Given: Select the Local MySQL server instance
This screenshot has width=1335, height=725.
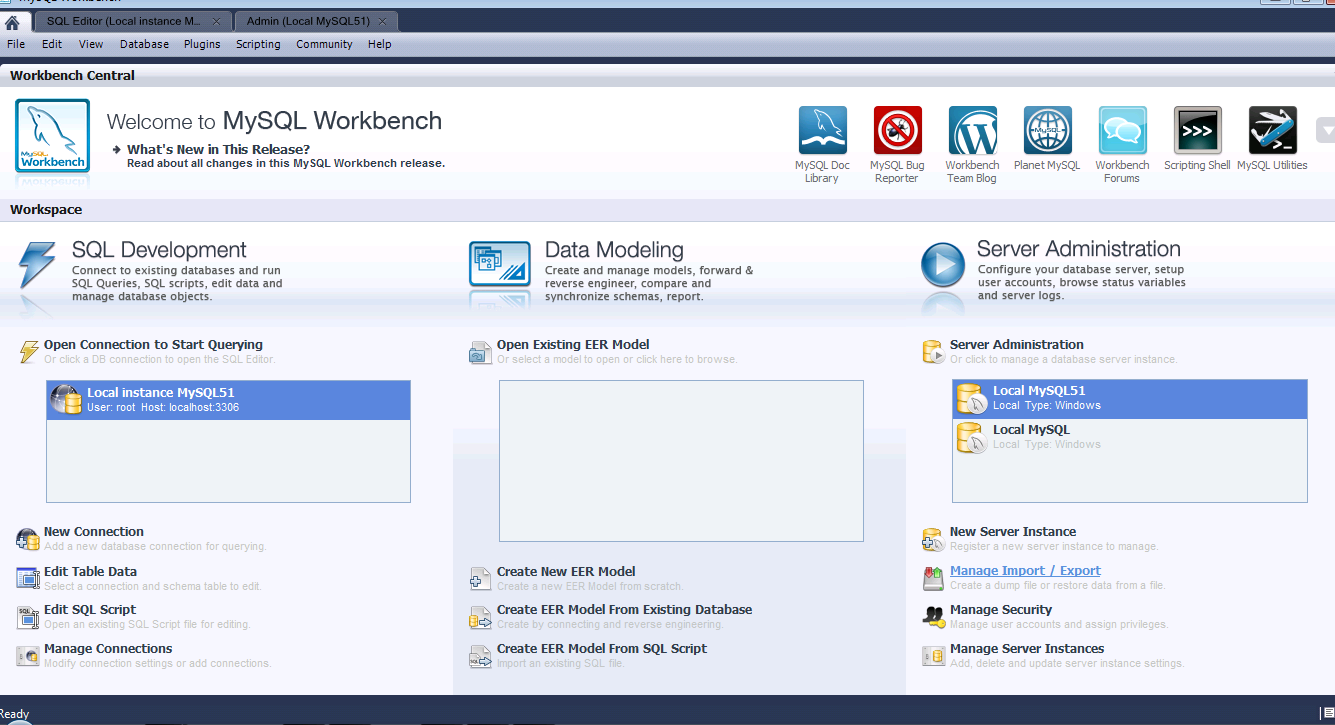Looking at the screenshot, I should pos(1030,436).
